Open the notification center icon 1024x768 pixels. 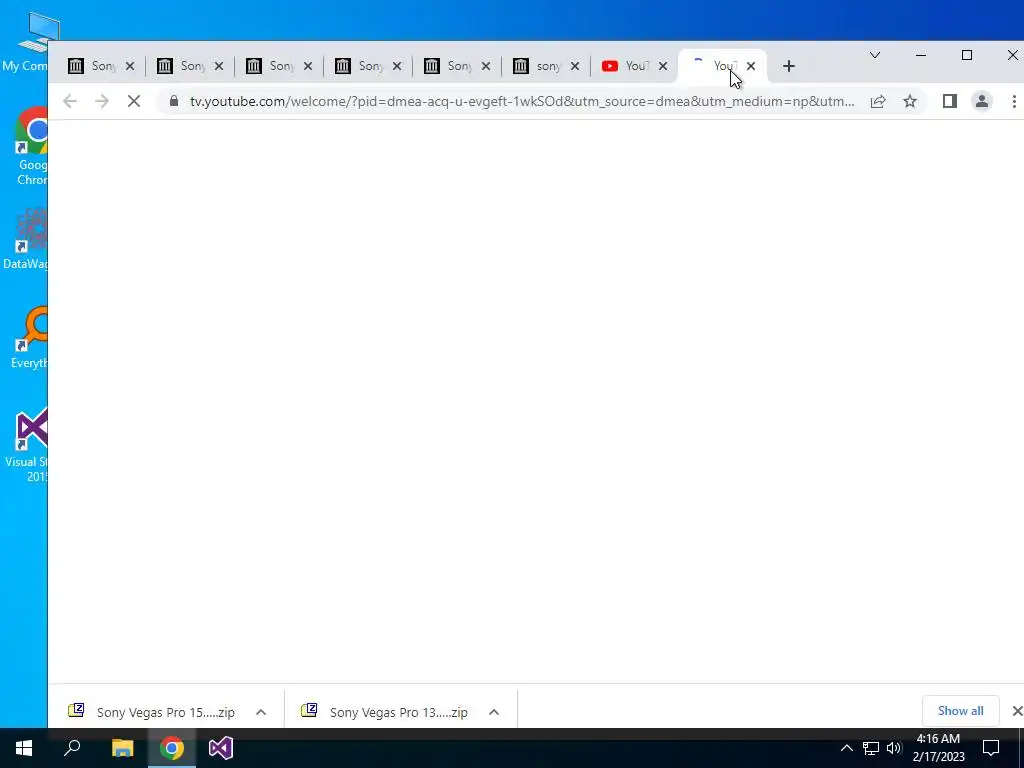[991, 748]
